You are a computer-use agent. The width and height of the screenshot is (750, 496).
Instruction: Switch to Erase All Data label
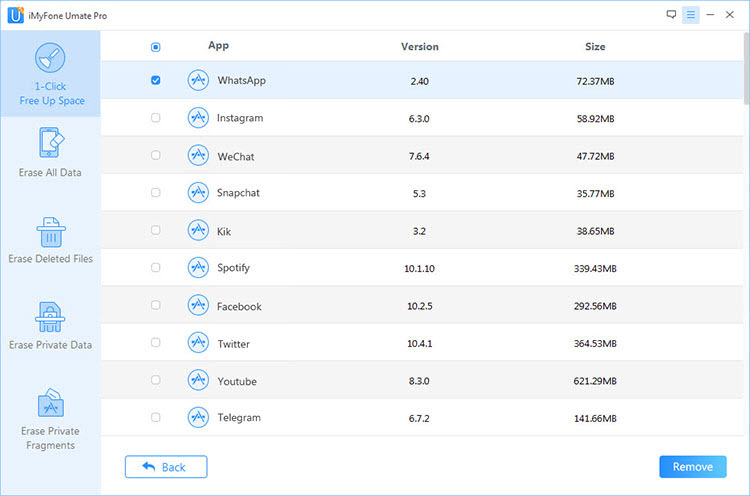click(50, 173)
